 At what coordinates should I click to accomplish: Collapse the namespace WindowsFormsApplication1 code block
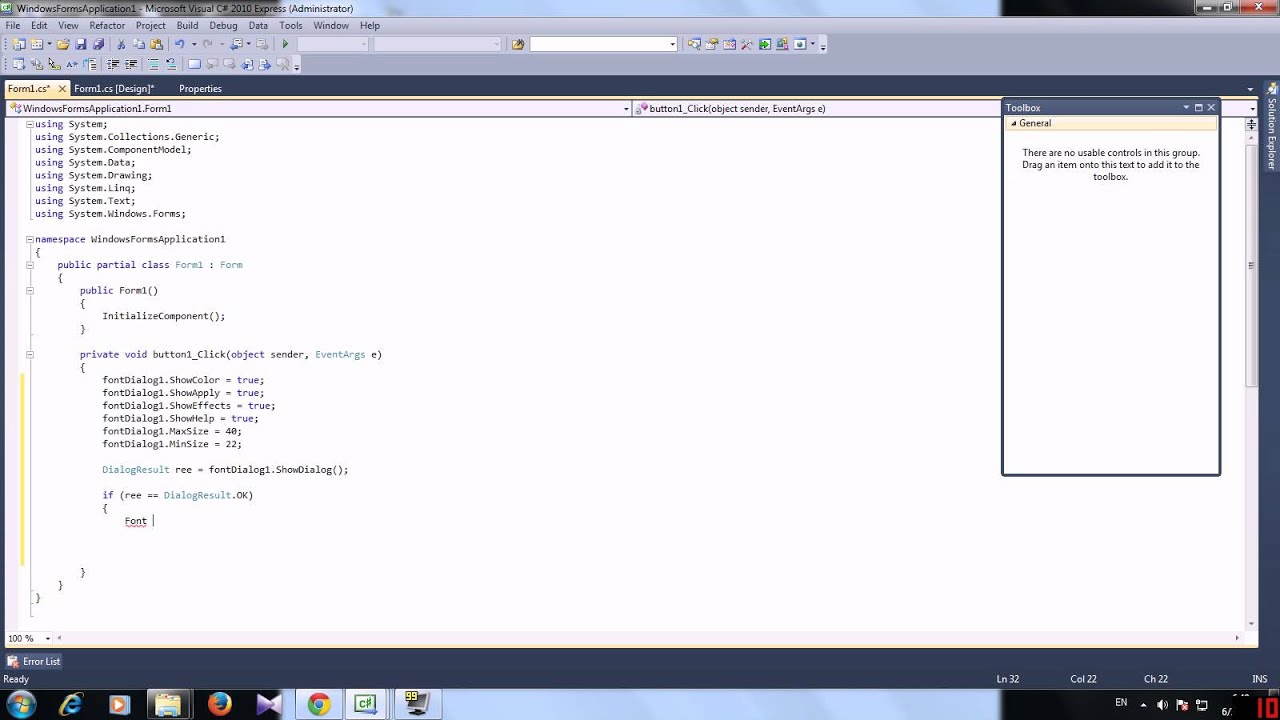coord(29,239)
